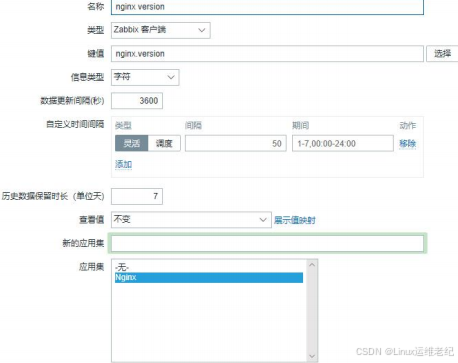
Task: Click the 期间 field showing 1-7,00:00-24:00
Action: coord(343,143)
